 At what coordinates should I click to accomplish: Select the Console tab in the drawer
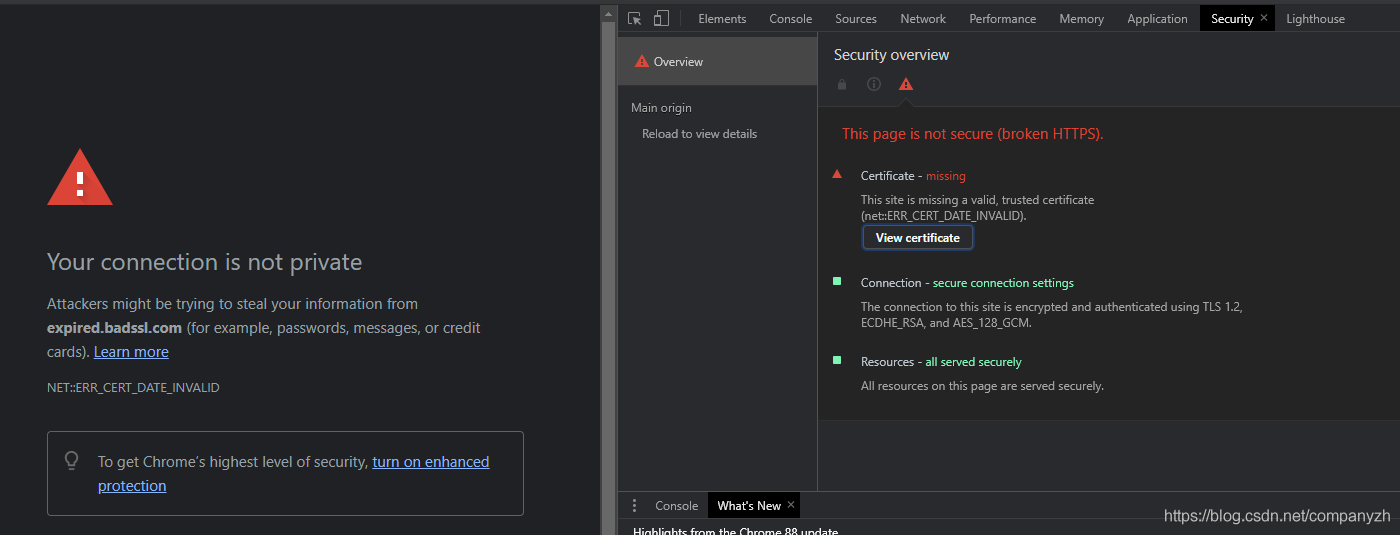(x=676, y=506)
